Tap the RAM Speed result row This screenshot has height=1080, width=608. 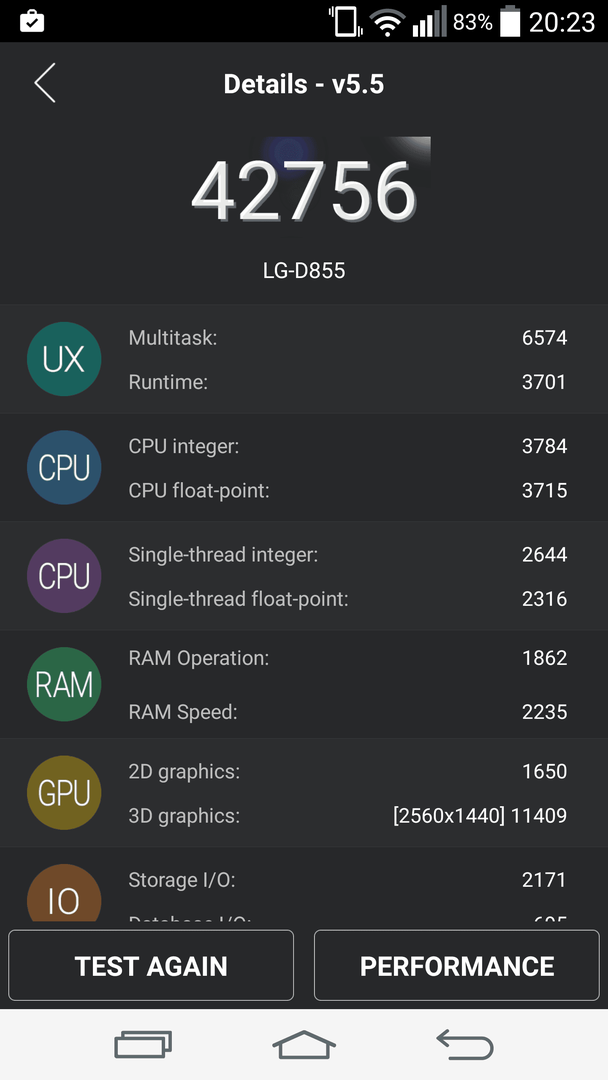click(348, 712)
